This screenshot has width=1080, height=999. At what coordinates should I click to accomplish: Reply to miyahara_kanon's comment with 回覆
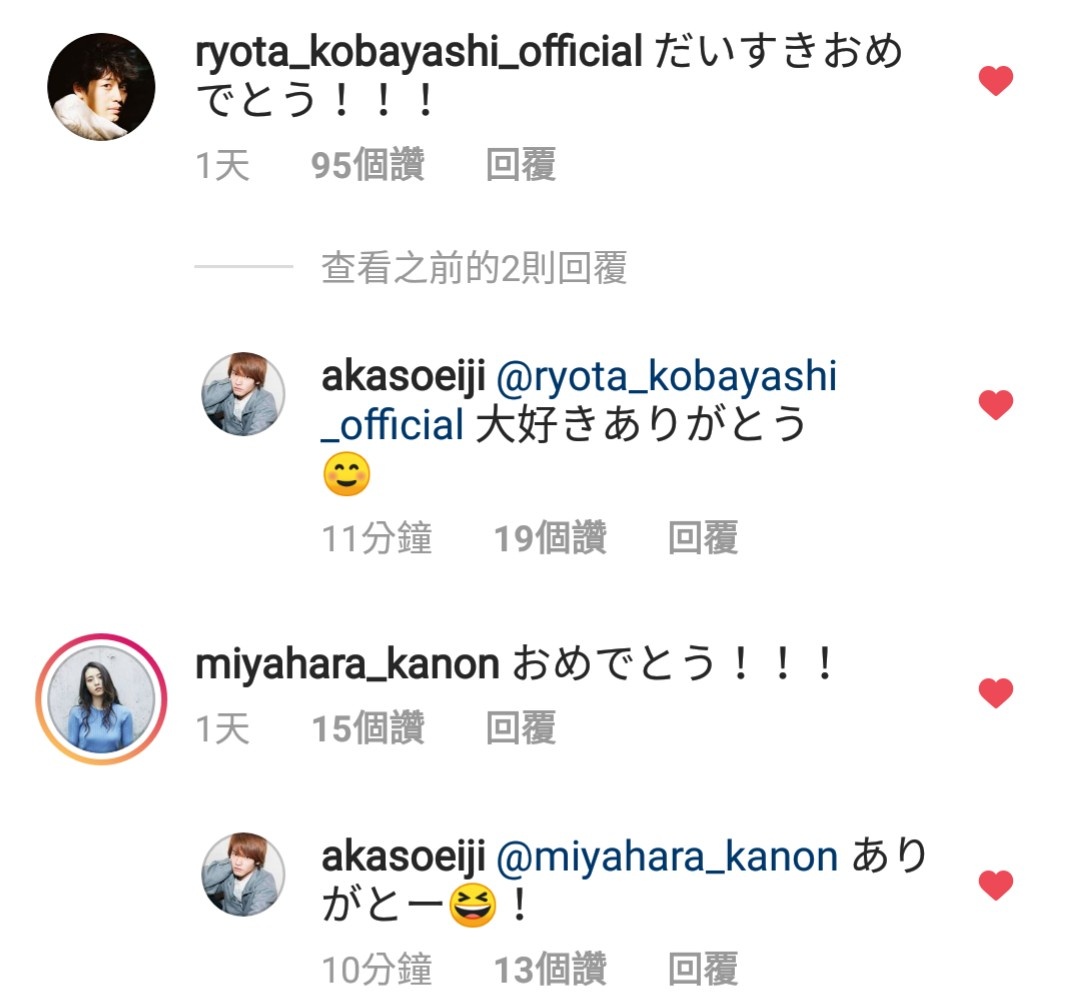coord(521,728)
